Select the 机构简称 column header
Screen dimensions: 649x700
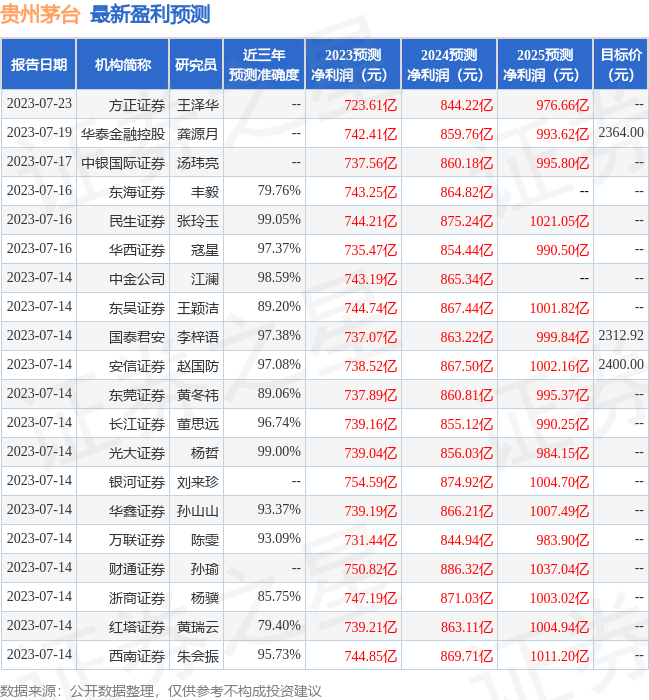tap(123, 65)
